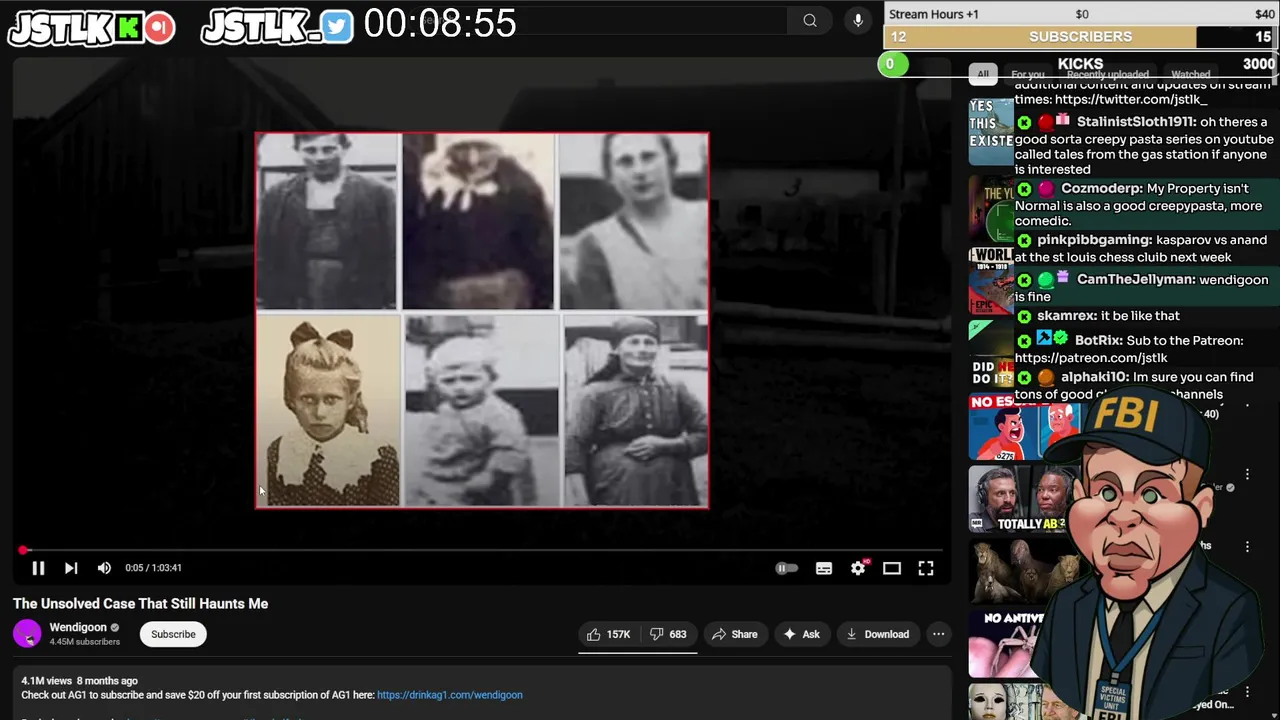Toggle the autoplay switch
The image size is (1280, 720).
pos(787,568)
